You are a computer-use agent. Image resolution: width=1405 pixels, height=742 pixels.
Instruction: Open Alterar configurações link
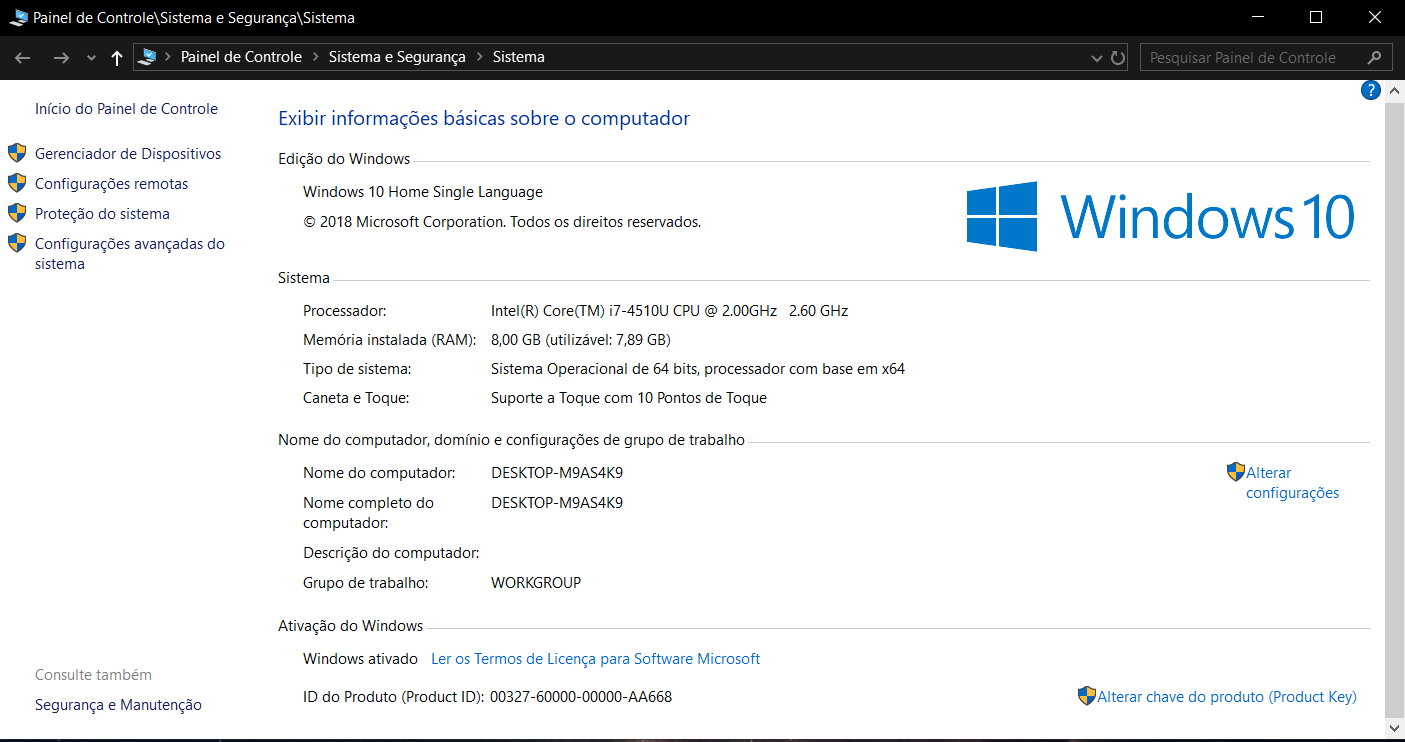click(x=1291, y=482)
